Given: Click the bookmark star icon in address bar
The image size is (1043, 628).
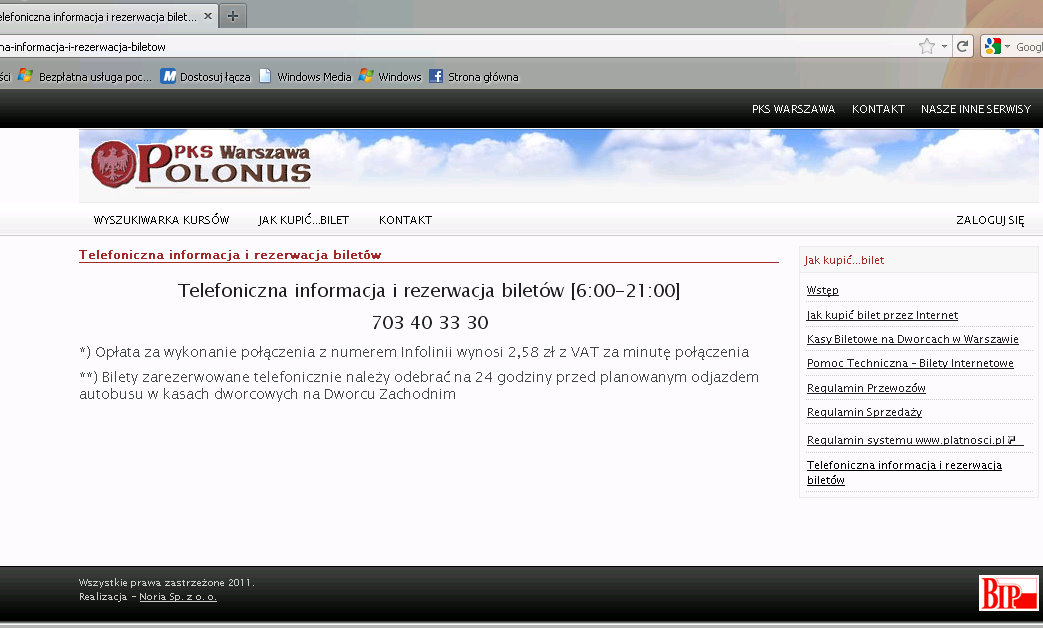Looking at the screenshot, I should pyautogui.click(x=927, y=46).
